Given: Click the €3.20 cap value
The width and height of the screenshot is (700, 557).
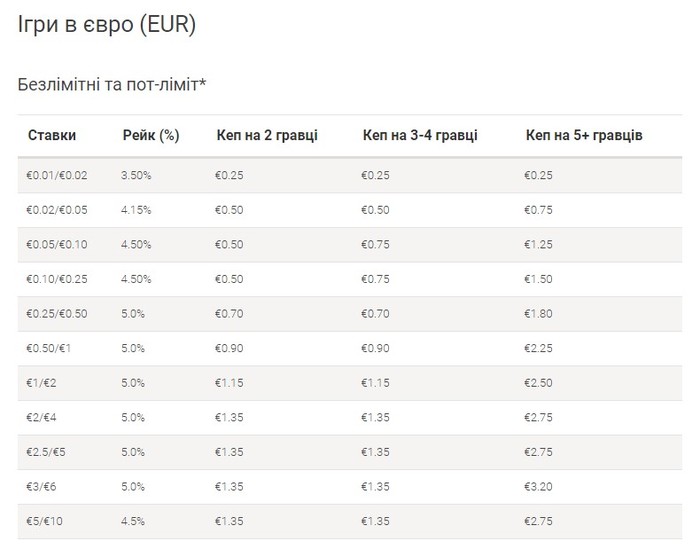Looking at the screenshot, I should click(x=538, y=487).
